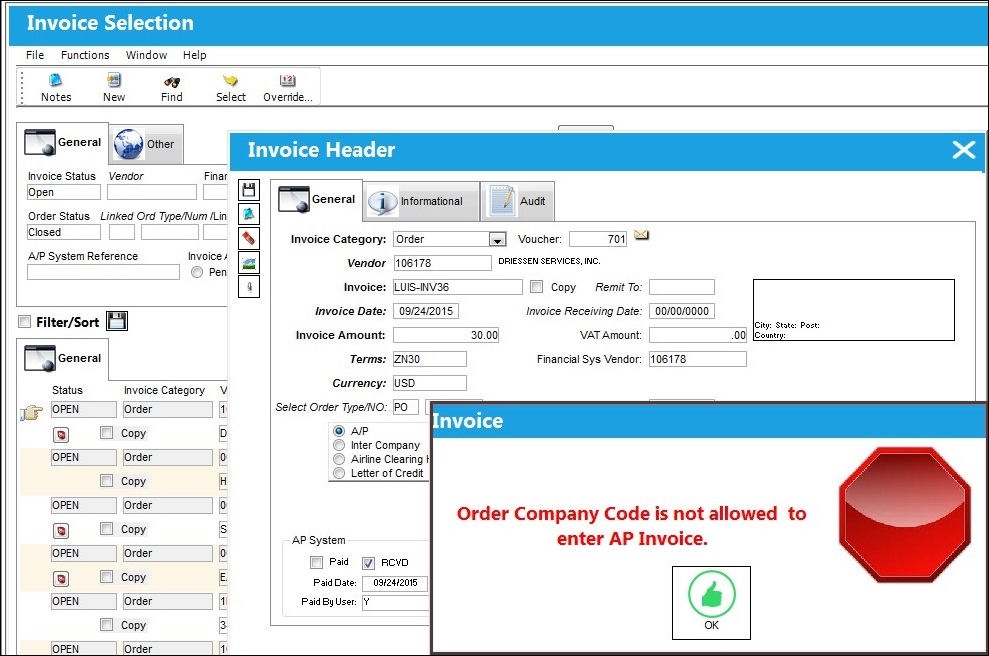Select the General tab in Invoice Header

(x=317, y=199)
